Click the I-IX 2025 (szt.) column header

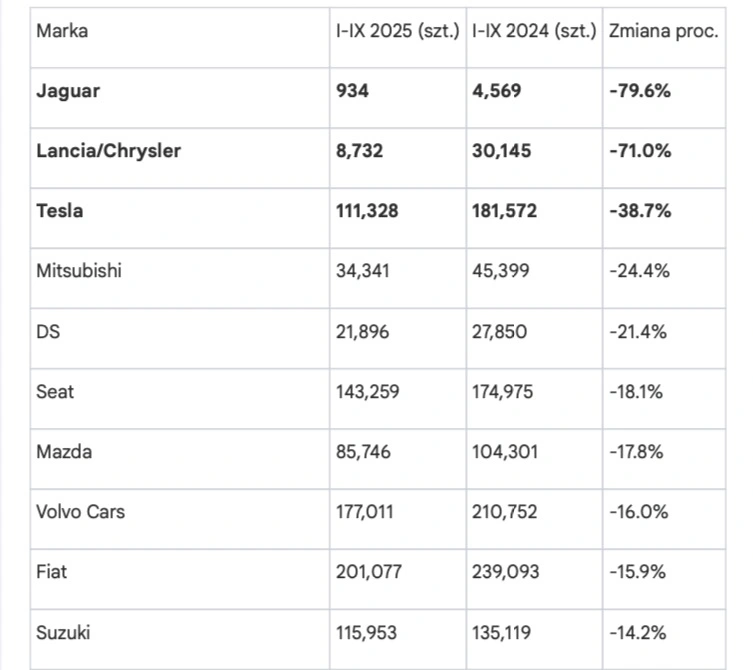click(x=397, y=31)
